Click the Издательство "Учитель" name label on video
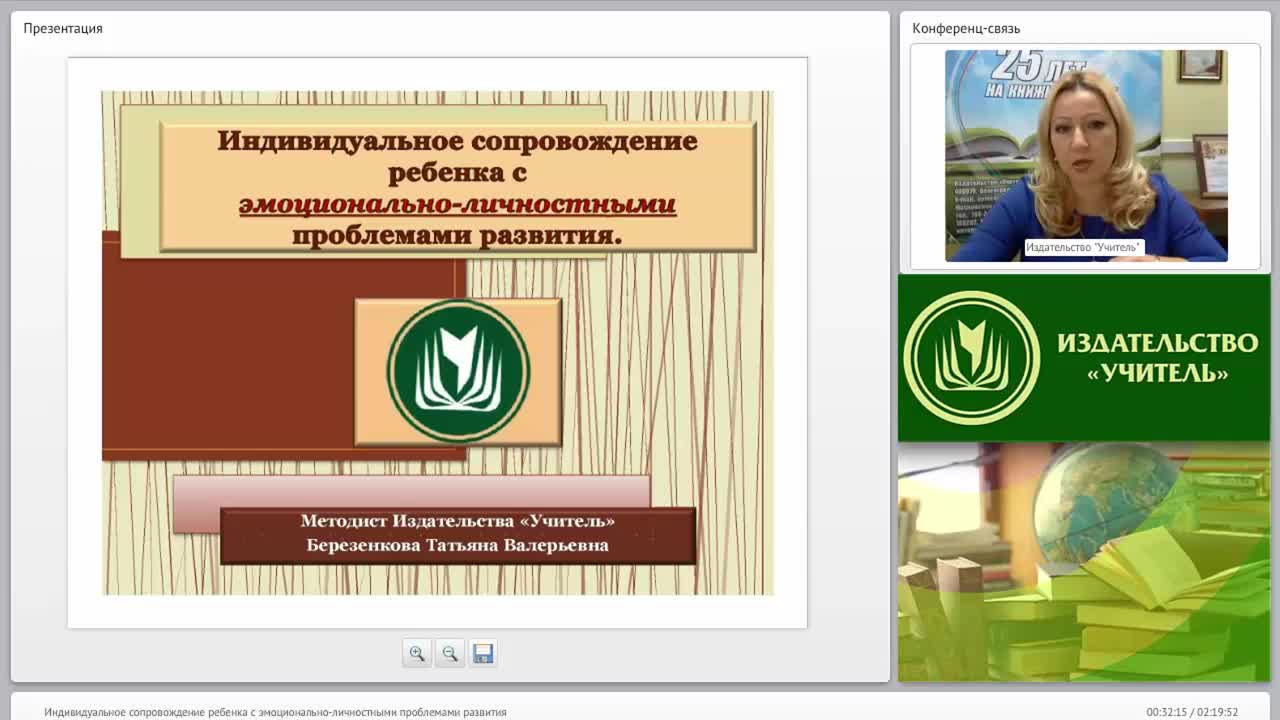This screenshot has height=720, width=1280. [1083, 247]
